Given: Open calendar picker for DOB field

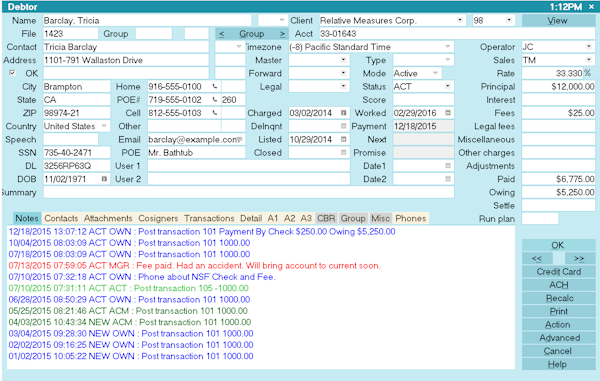Looking at the screenshot, I should (104, 179).
